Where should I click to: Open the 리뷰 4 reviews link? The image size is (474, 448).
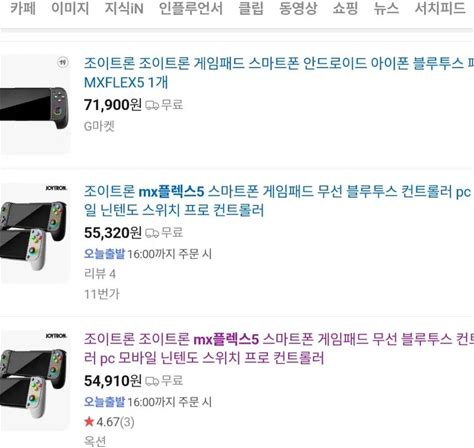pyautogui.click(x=100, y=274)
